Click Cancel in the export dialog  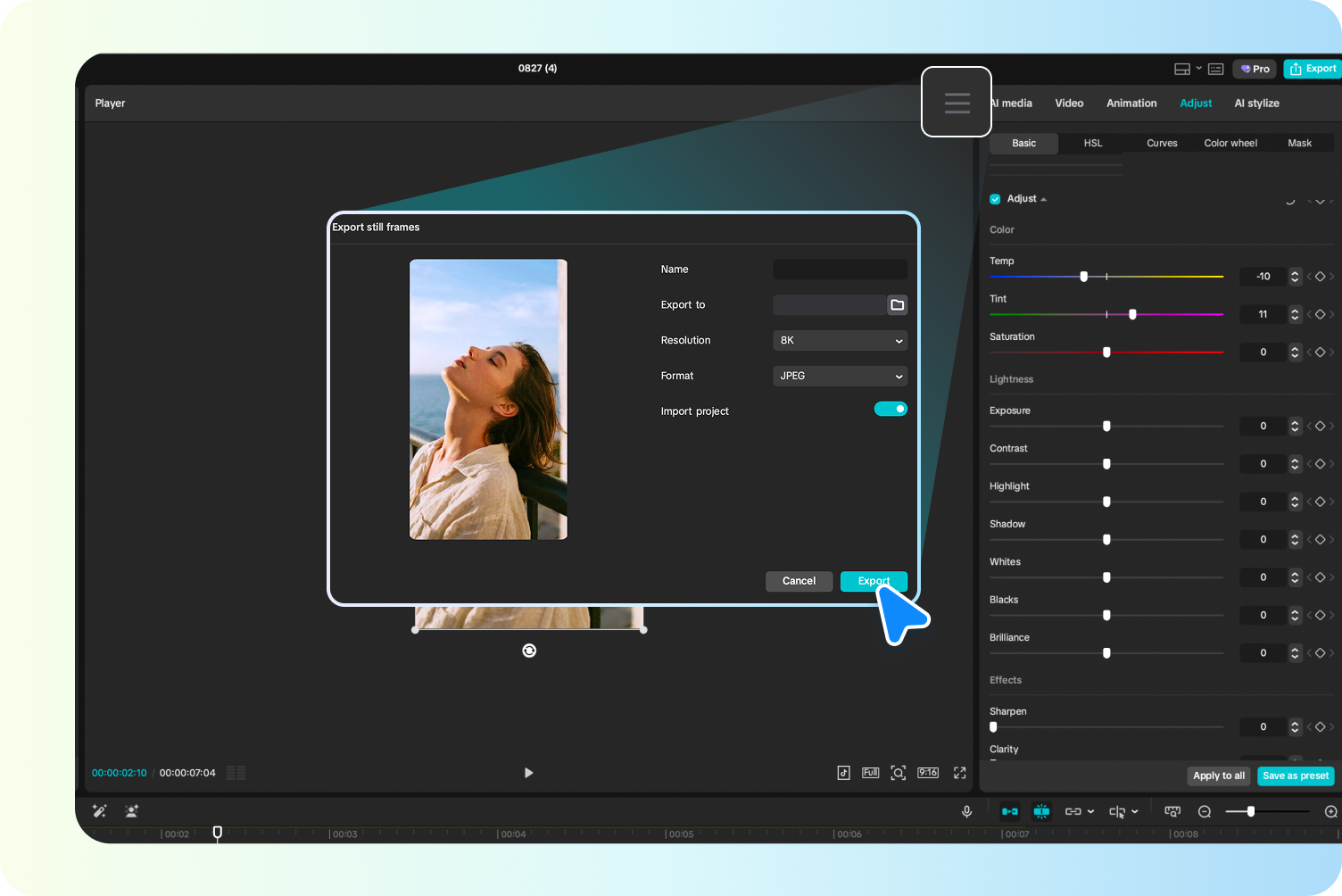799,581
